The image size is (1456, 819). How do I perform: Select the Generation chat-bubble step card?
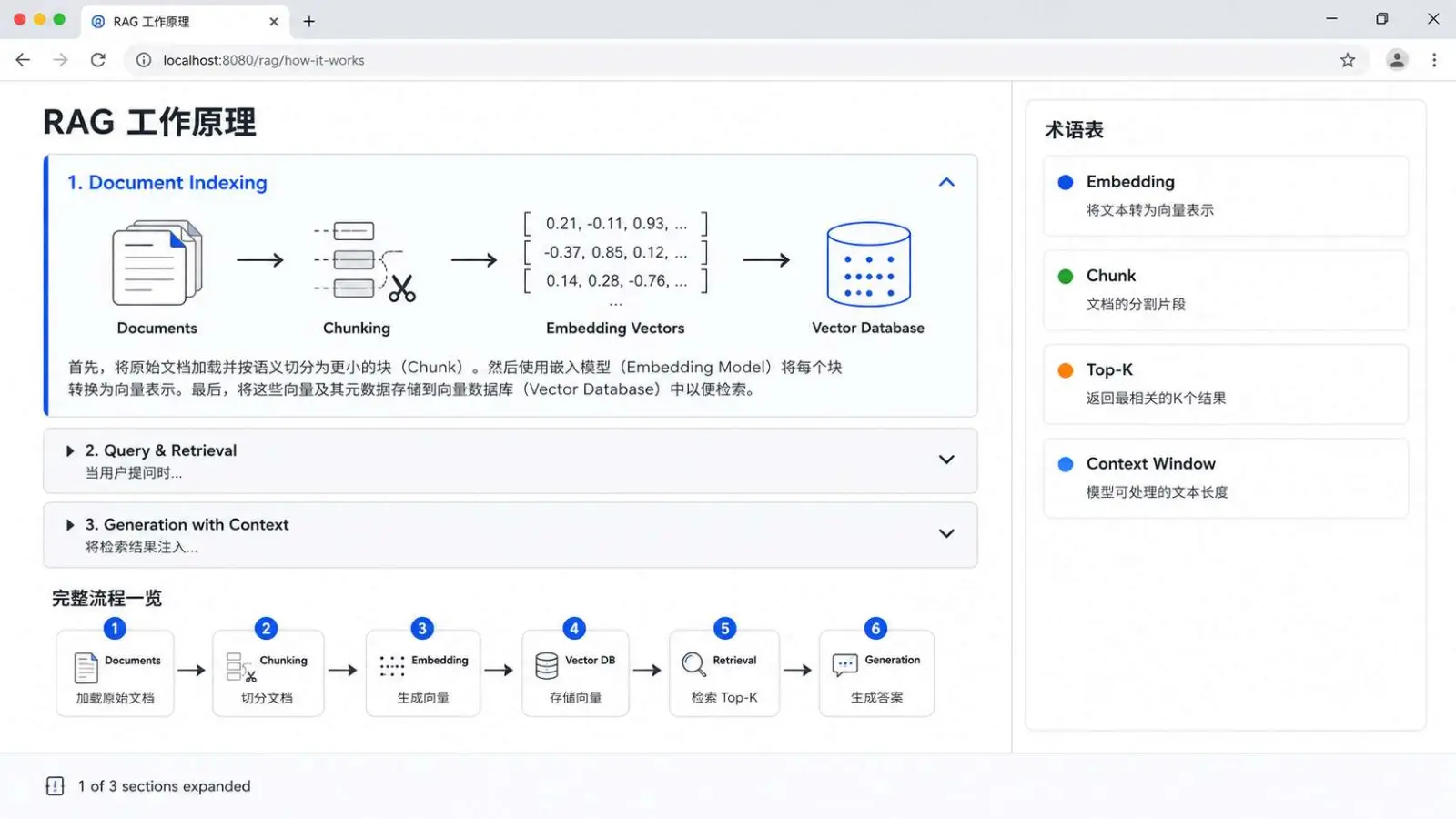coord(876,673)
